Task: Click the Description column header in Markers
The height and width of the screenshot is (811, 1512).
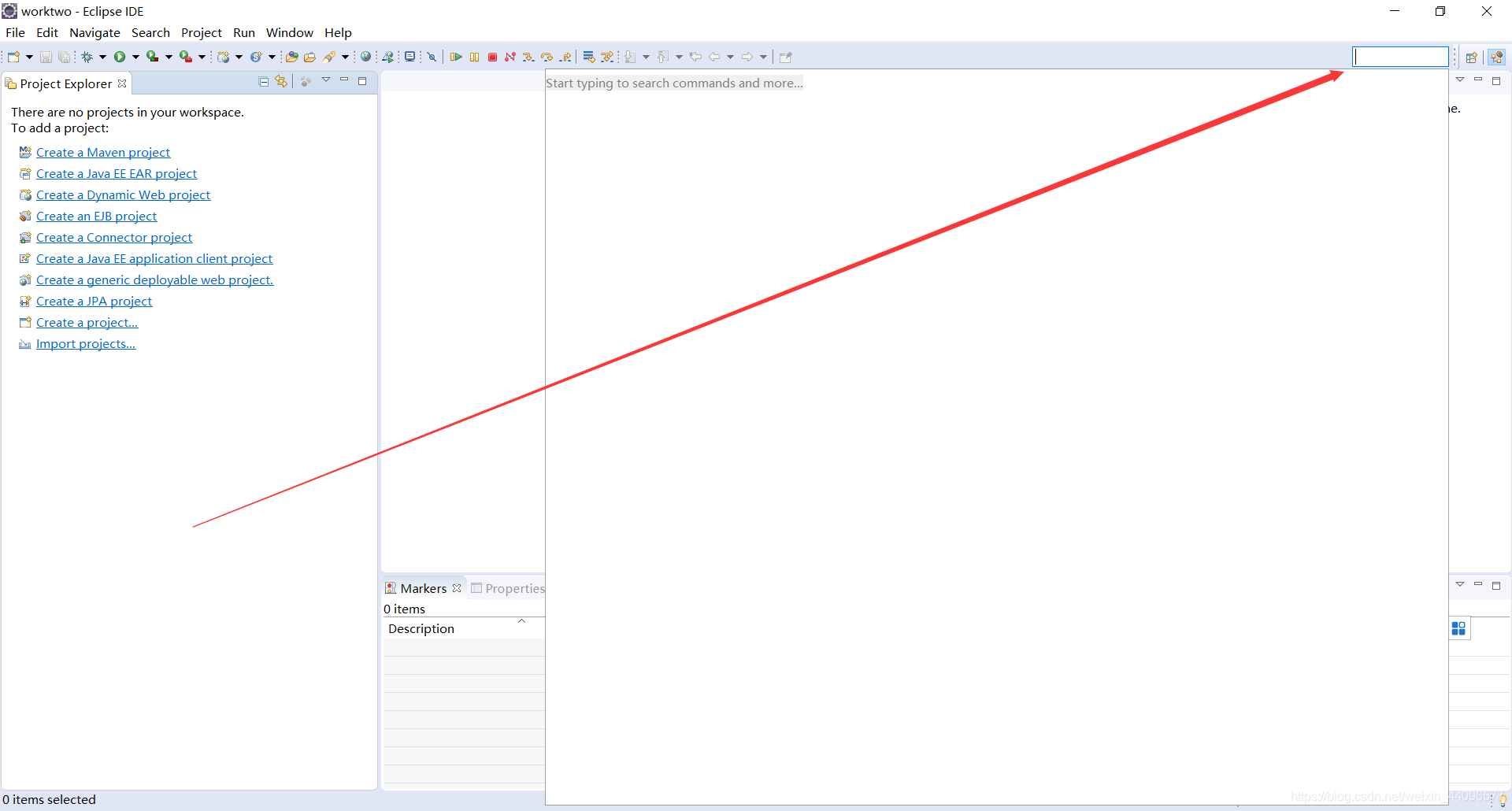Action: point(464,628)
